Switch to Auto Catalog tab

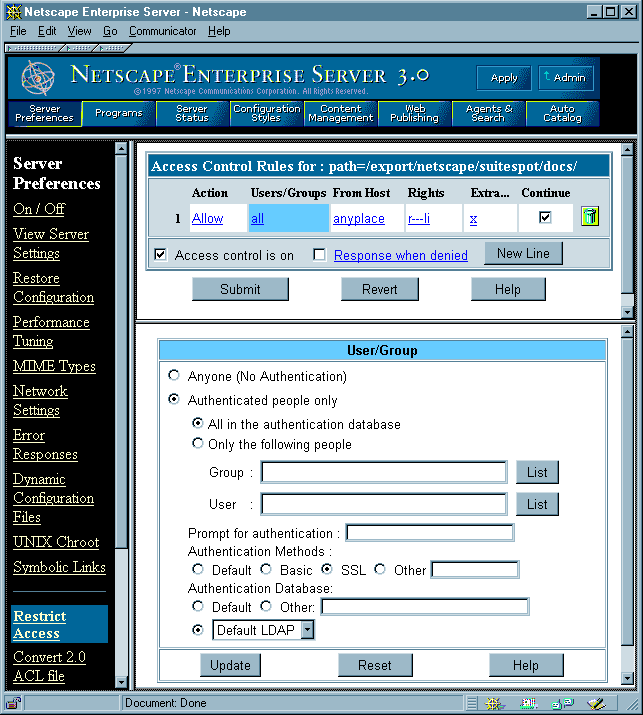[562, 113]
